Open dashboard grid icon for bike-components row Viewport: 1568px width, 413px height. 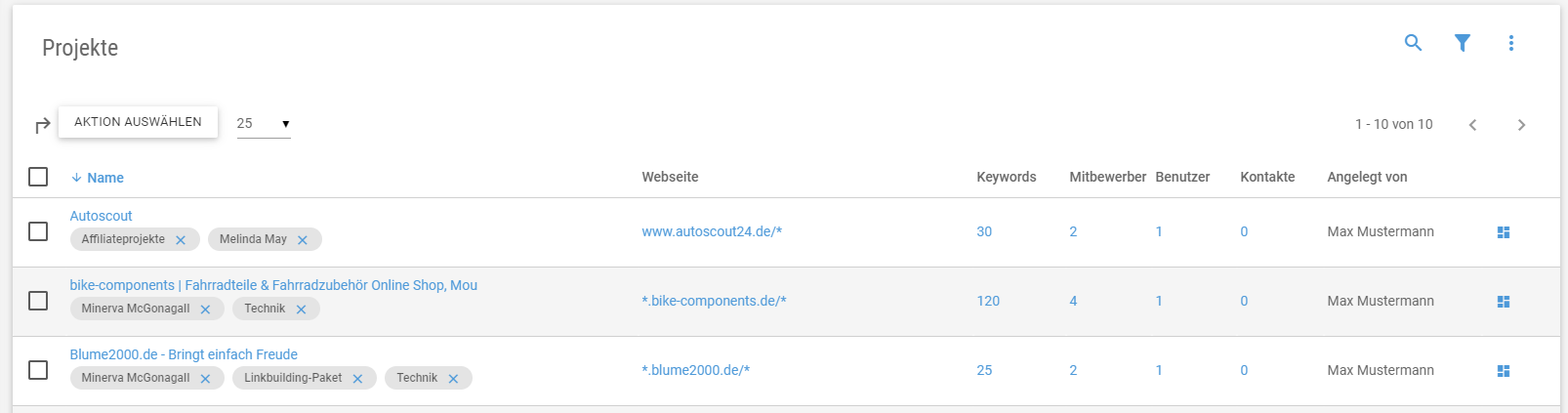pos(1504,302)
